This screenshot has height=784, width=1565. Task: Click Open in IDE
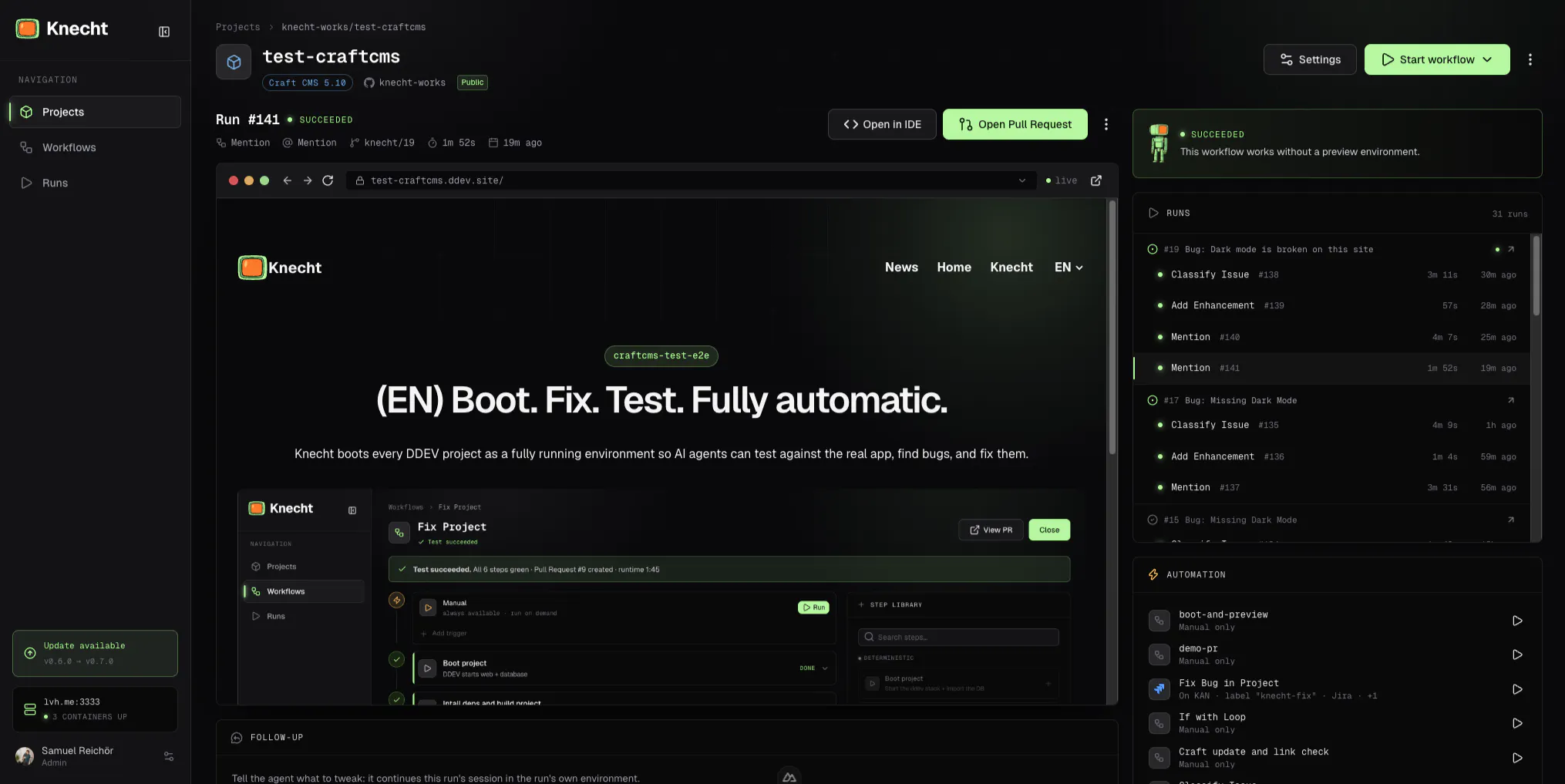point(882,124)
